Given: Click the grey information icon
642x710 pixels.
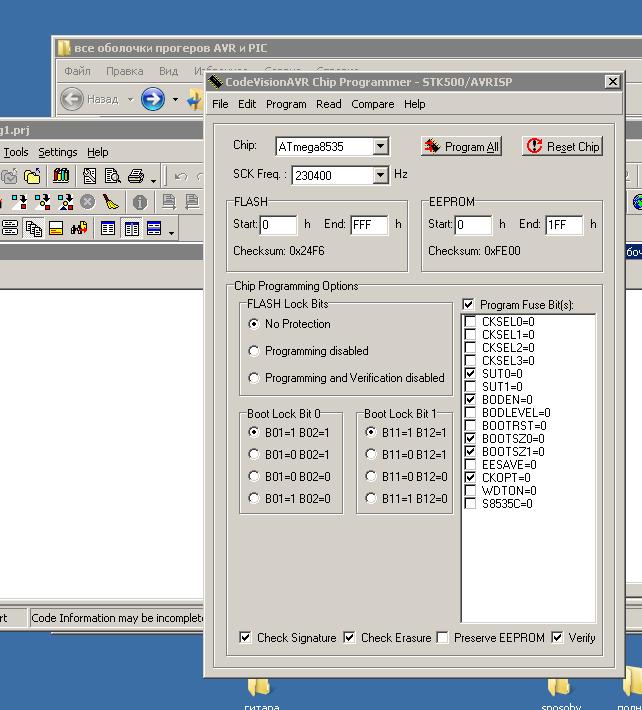Looking at the screenshot, I should click(140, 202).
